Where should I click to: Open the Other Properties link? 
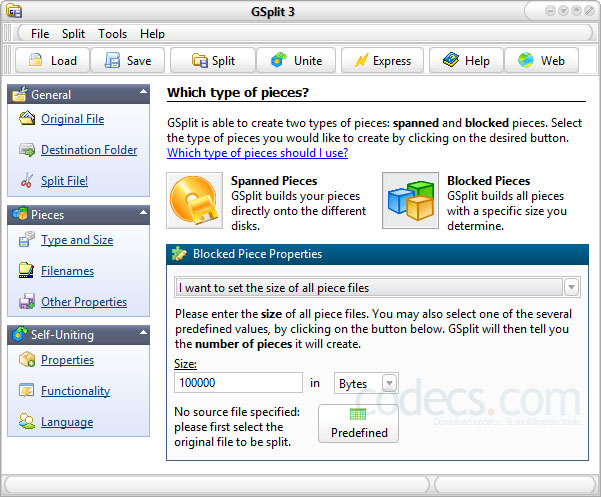(x=84, y=302)
